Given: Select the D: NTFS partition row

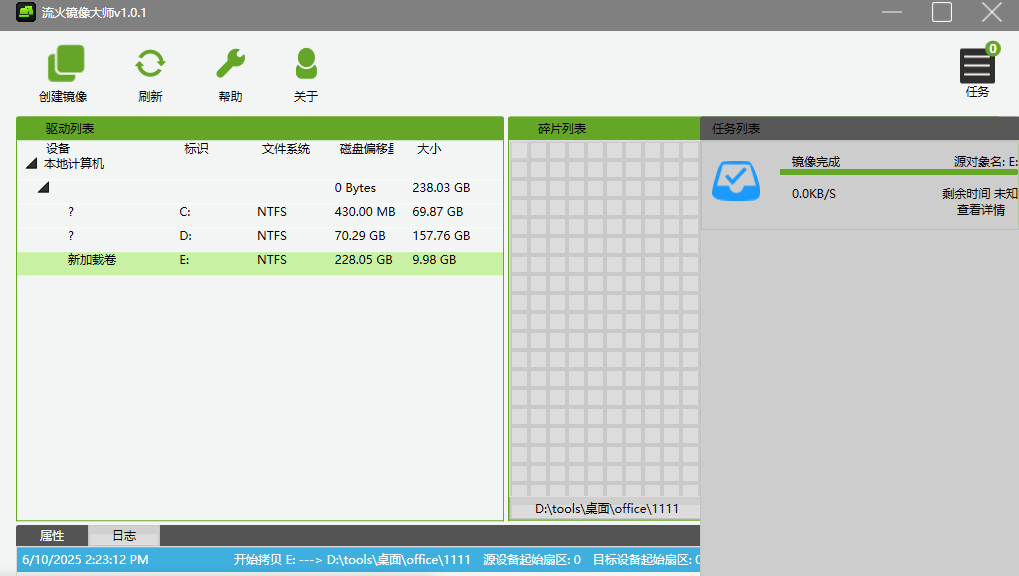Looking at the screenshot, I should 260,236.
